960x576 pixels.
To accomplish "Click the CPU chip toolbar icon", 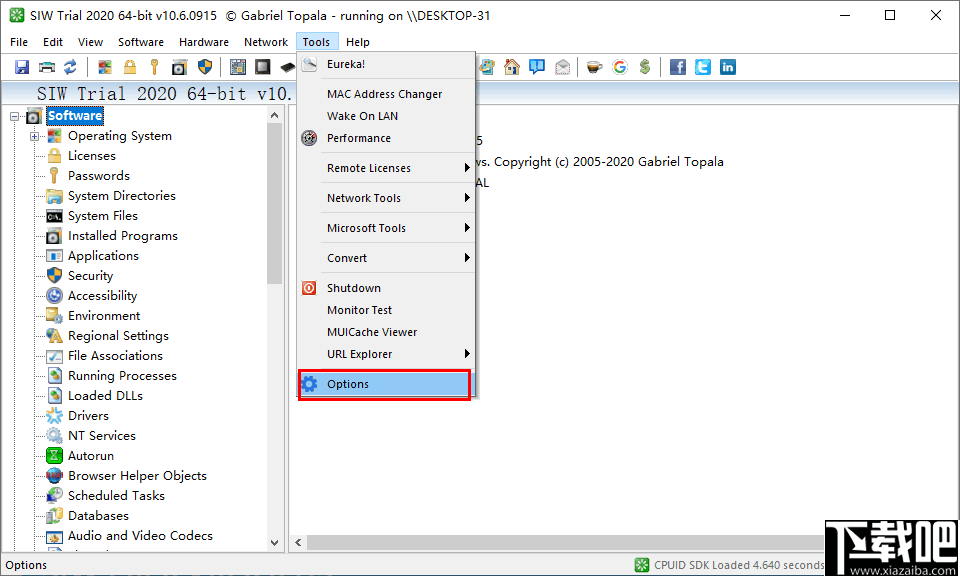I will pyautogui.click(x=263, y=67).
